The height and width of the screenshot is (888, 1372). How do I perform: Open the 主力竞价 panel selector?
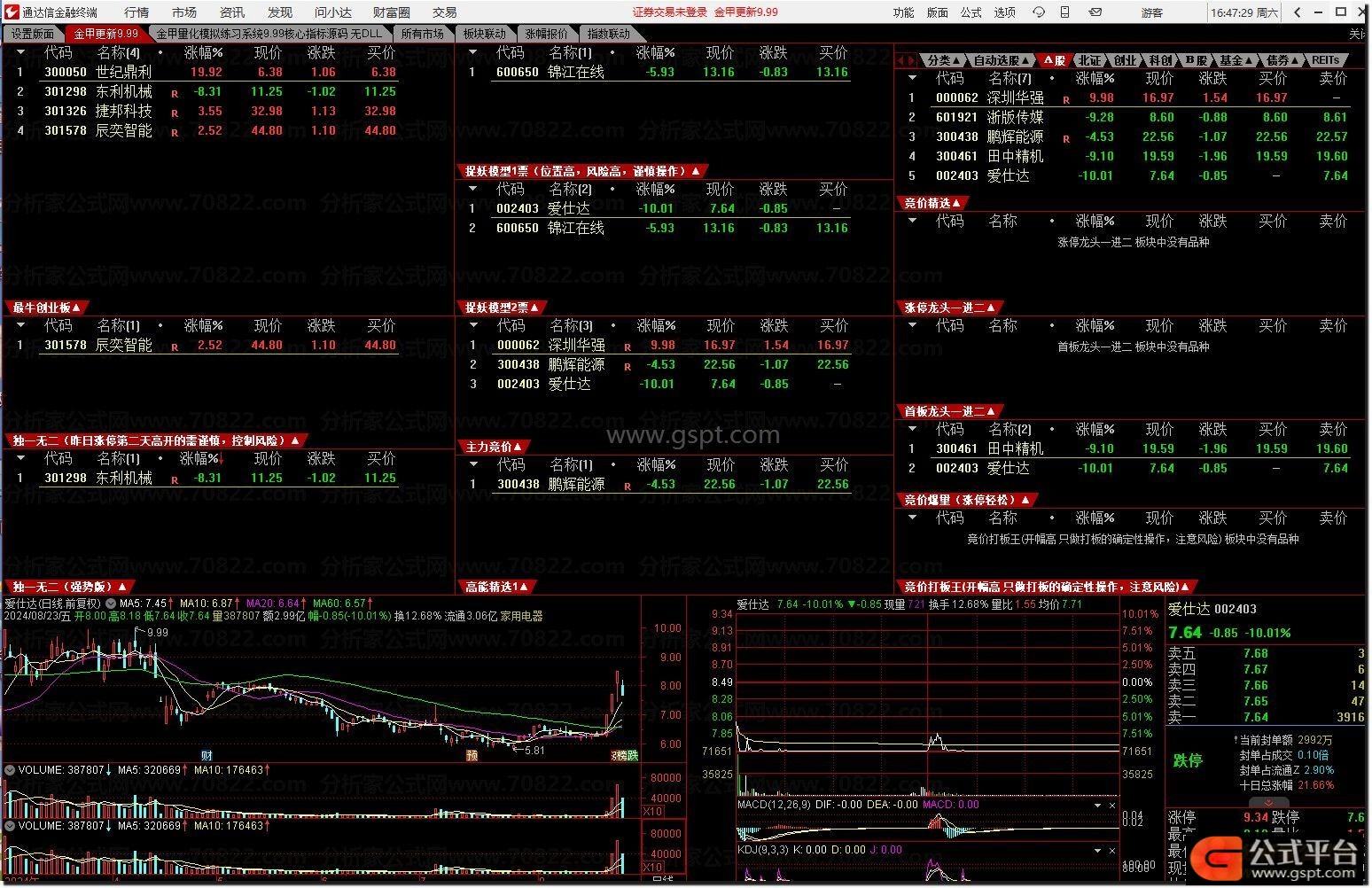tap(494, 447)
